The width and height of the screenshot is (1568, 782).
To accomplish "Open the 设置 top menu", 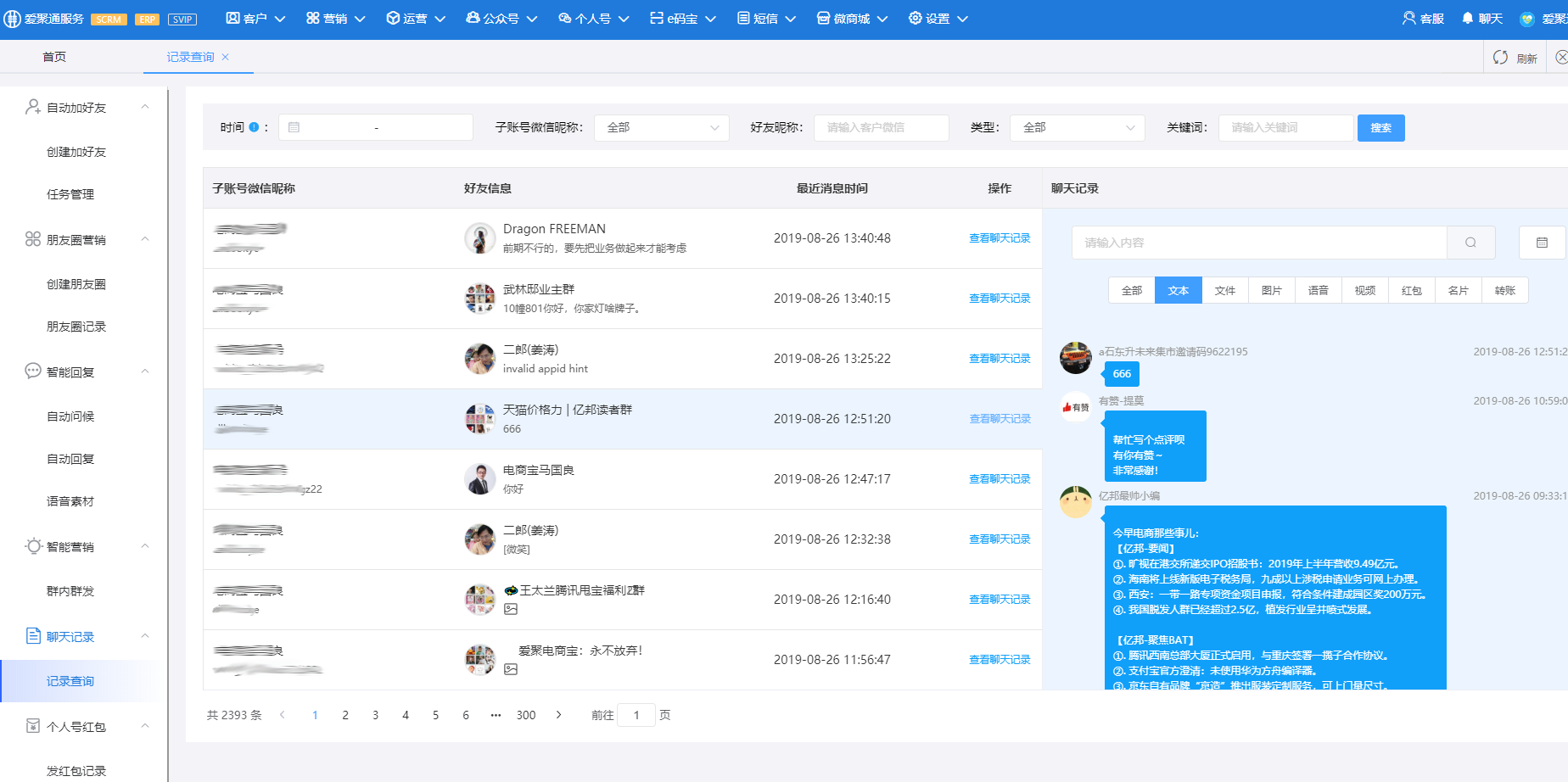I will 938,19.
